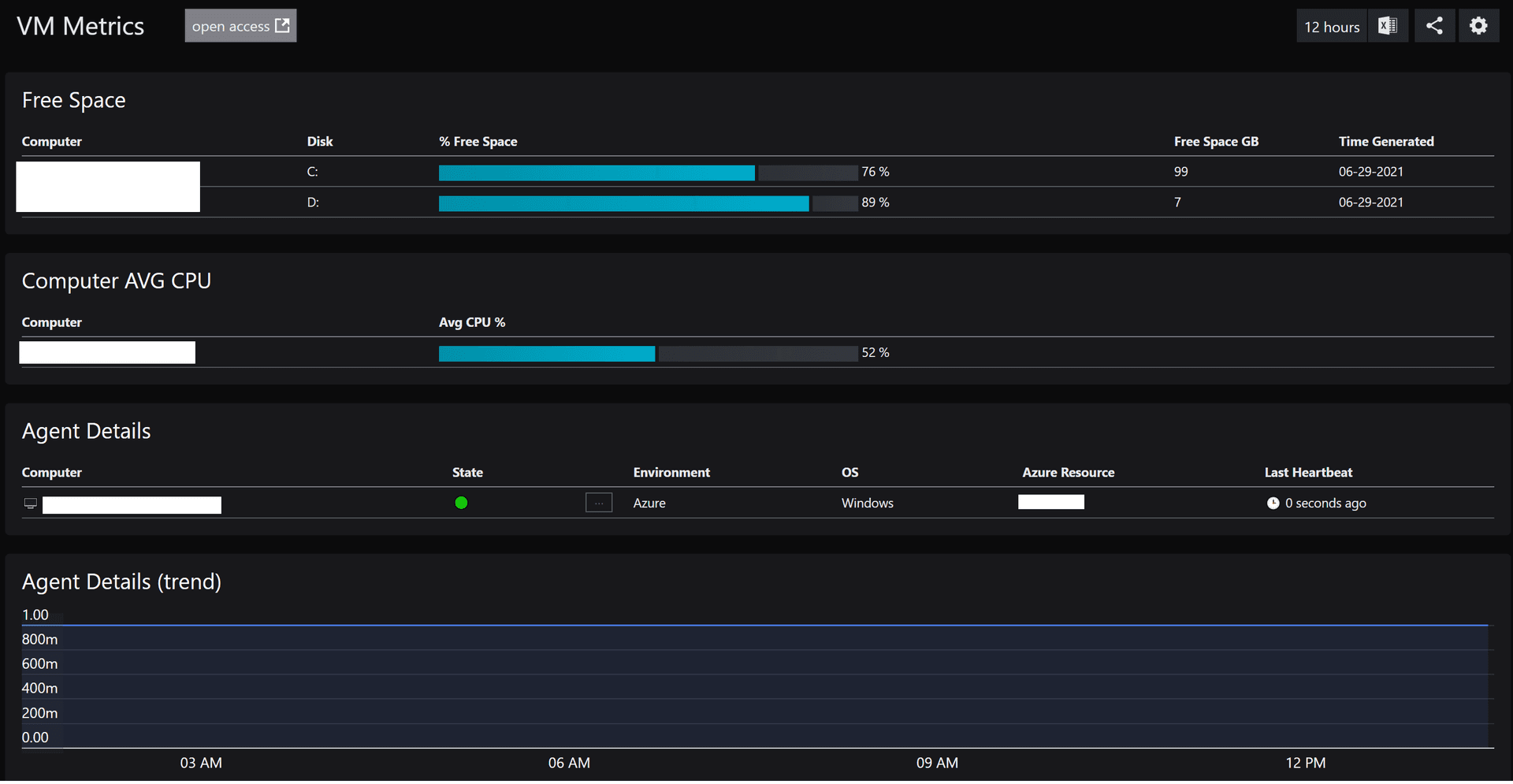Expand the ellipsis menu in the agent row

coord(599,502)
